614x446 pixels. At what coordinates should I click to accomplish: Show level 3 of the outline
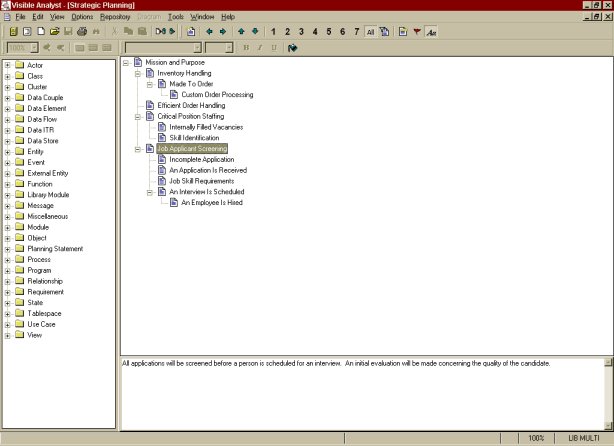[x=301, y=32]
